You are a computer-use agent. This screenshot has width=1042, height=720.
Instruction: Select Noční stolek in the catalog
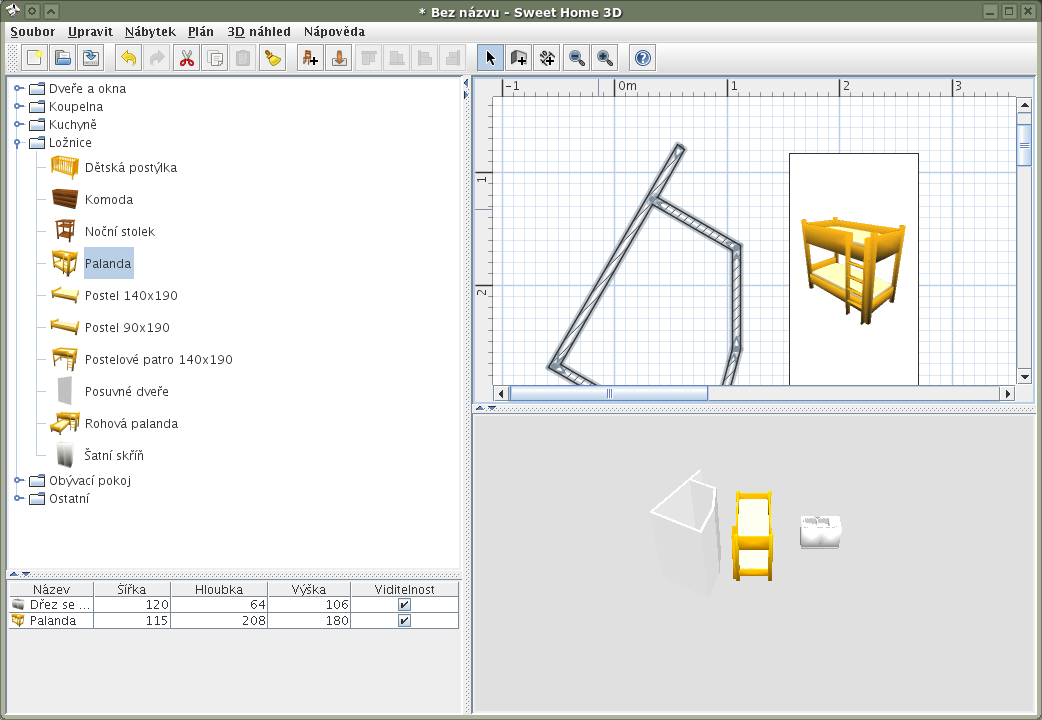(120, 231)
